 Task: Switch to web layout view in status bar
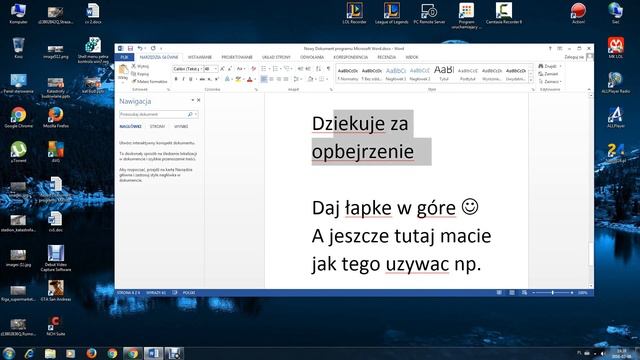(524, 293)
